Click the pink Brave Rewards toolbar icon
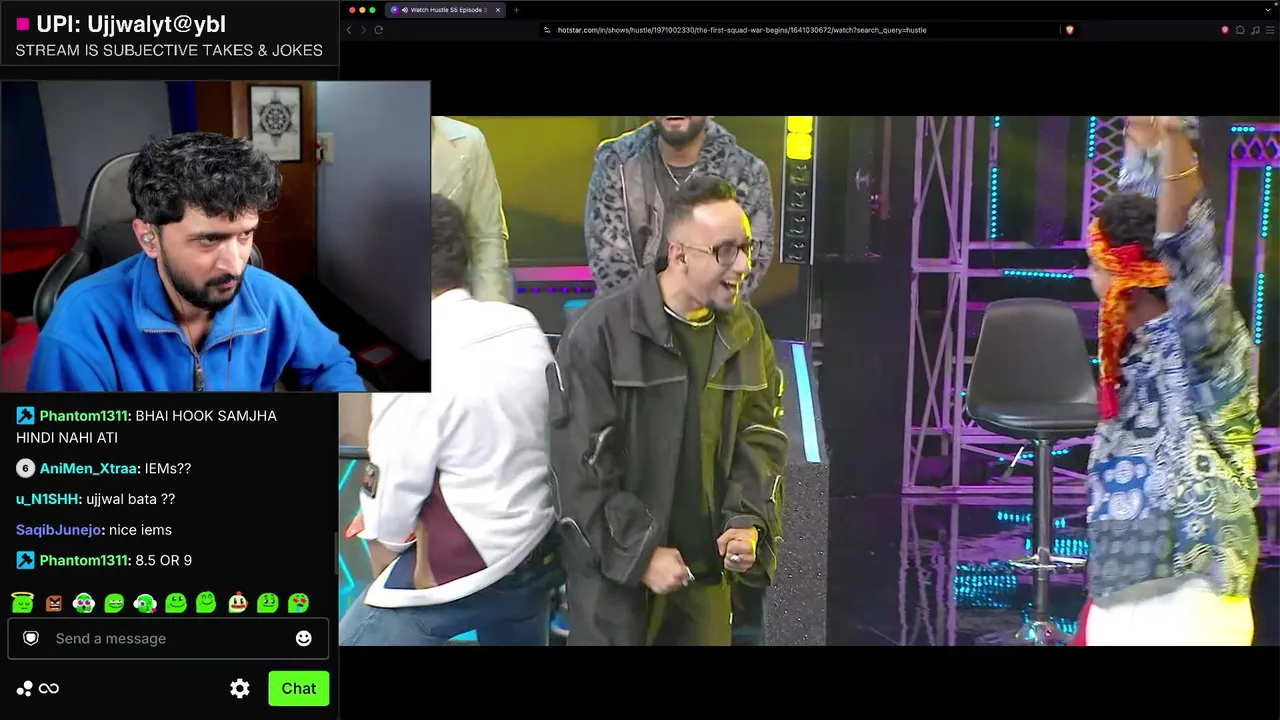This screenshot has width=1280, height=720. click(1225, 30)
